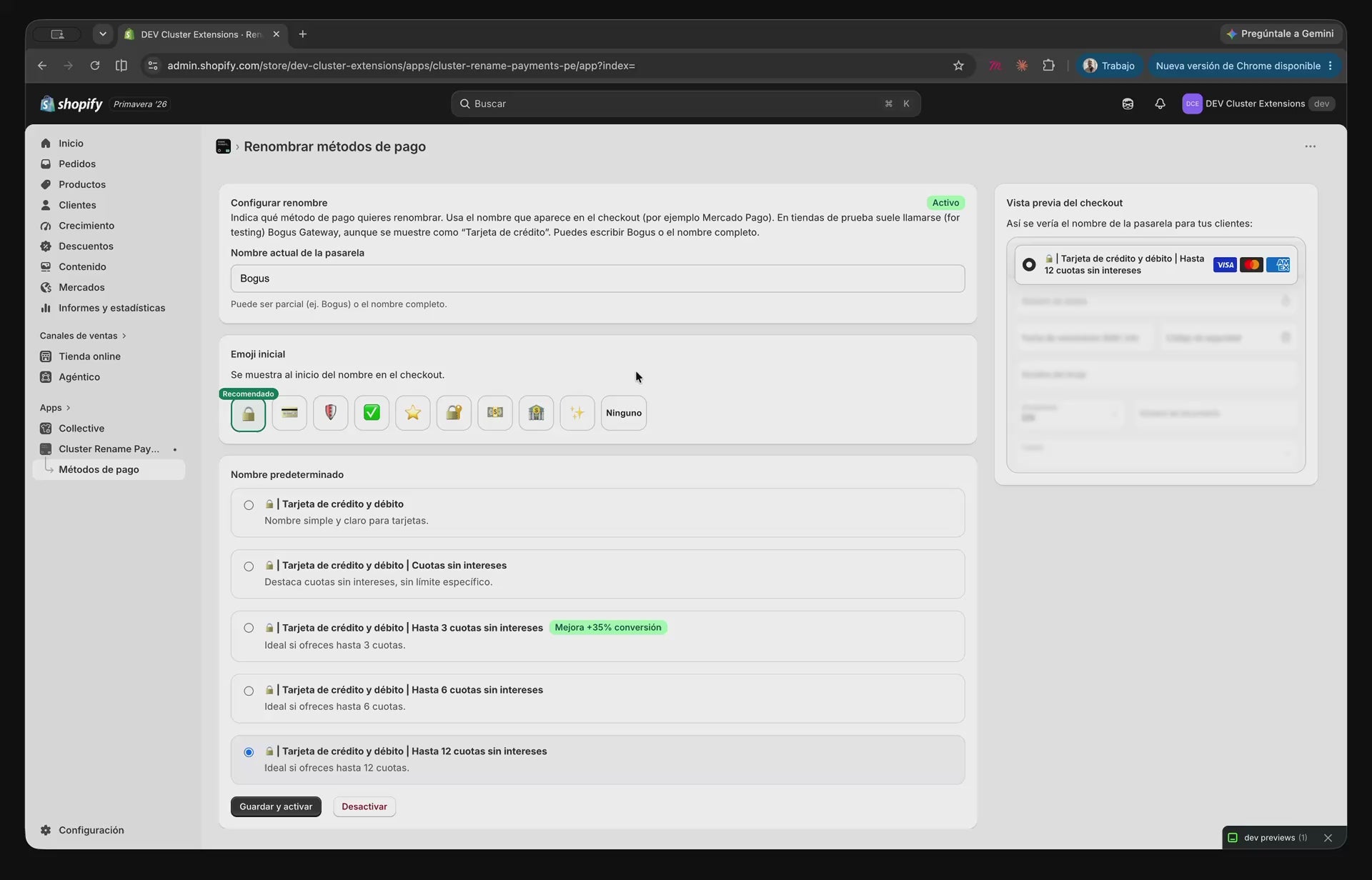This screenshot has height=880, width=1372.
Task: Open a new browser tab
Action: click(302, 34)
